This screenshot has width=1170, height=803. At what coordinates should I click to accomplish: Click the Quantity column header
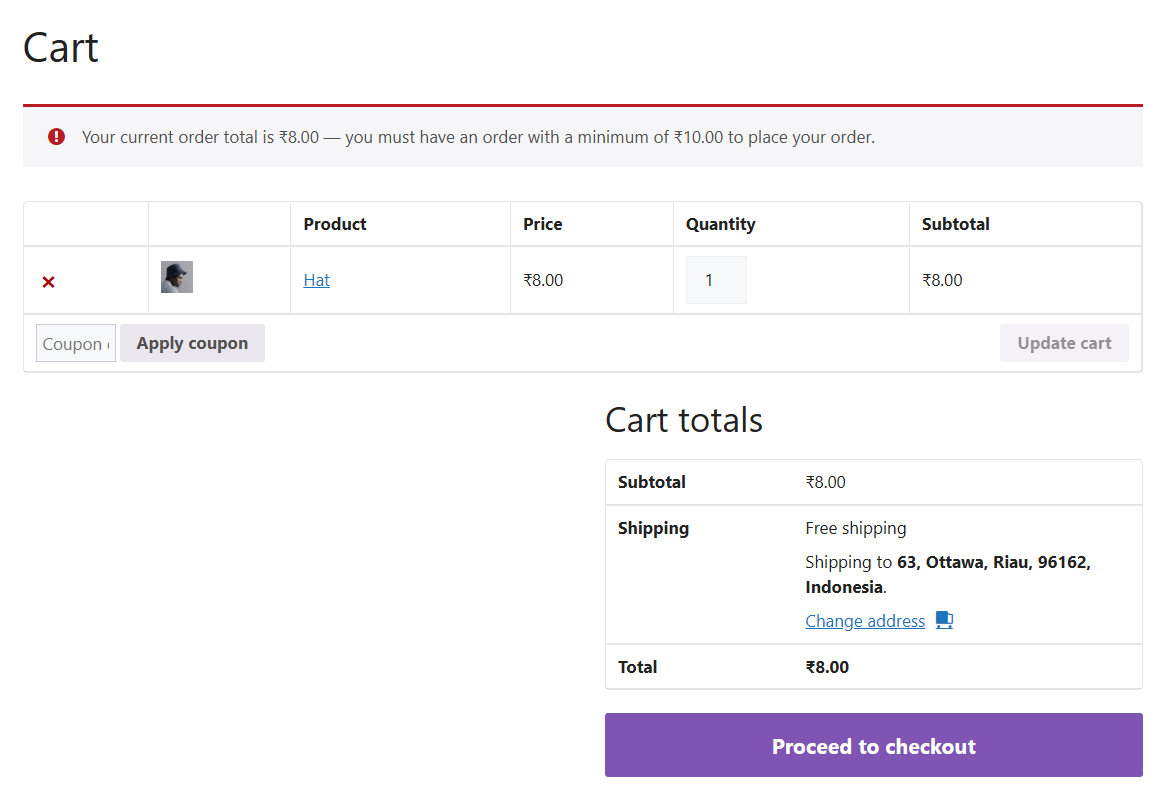click(720, 224)
